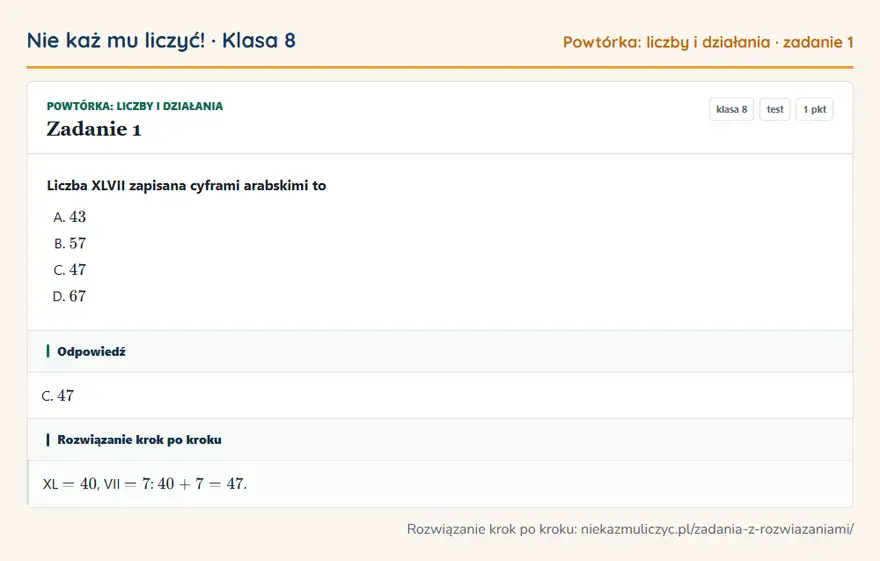
Task: Select answer option B. 57
Action: pos(70,243)
